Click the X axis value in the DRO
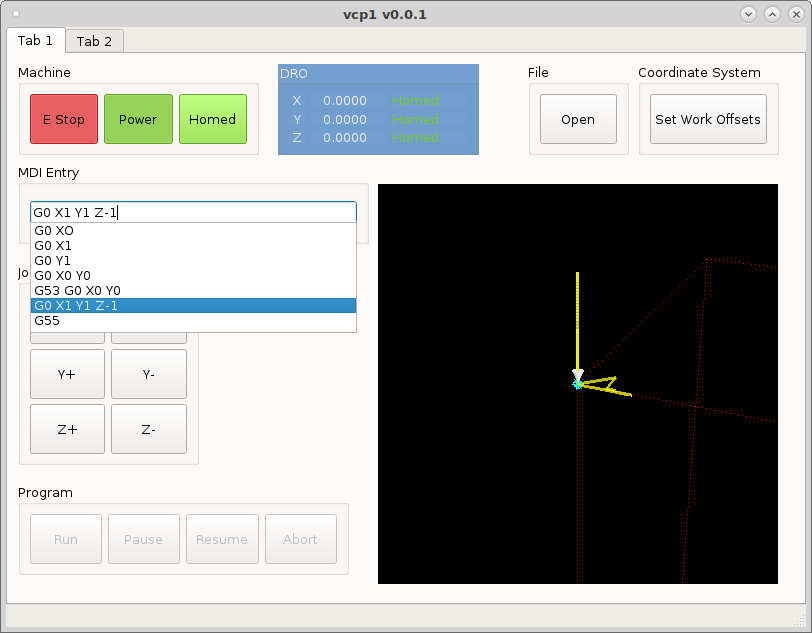 click(x=345, y=100)
